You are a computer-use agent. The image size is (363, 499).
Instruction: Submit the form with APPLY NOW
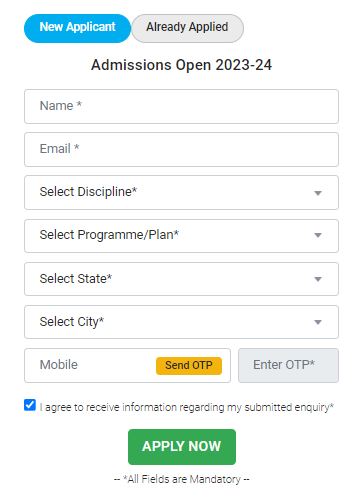tap(182, 447)
